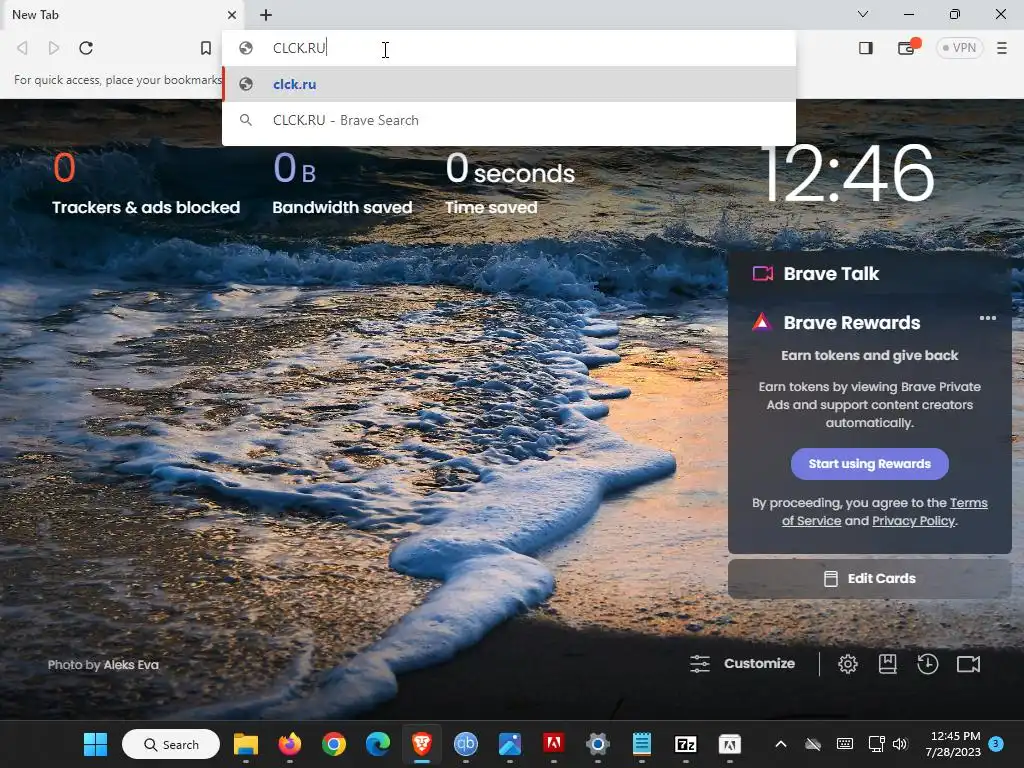Launch Google Chrome from taskbar

[x=334, y=744]
